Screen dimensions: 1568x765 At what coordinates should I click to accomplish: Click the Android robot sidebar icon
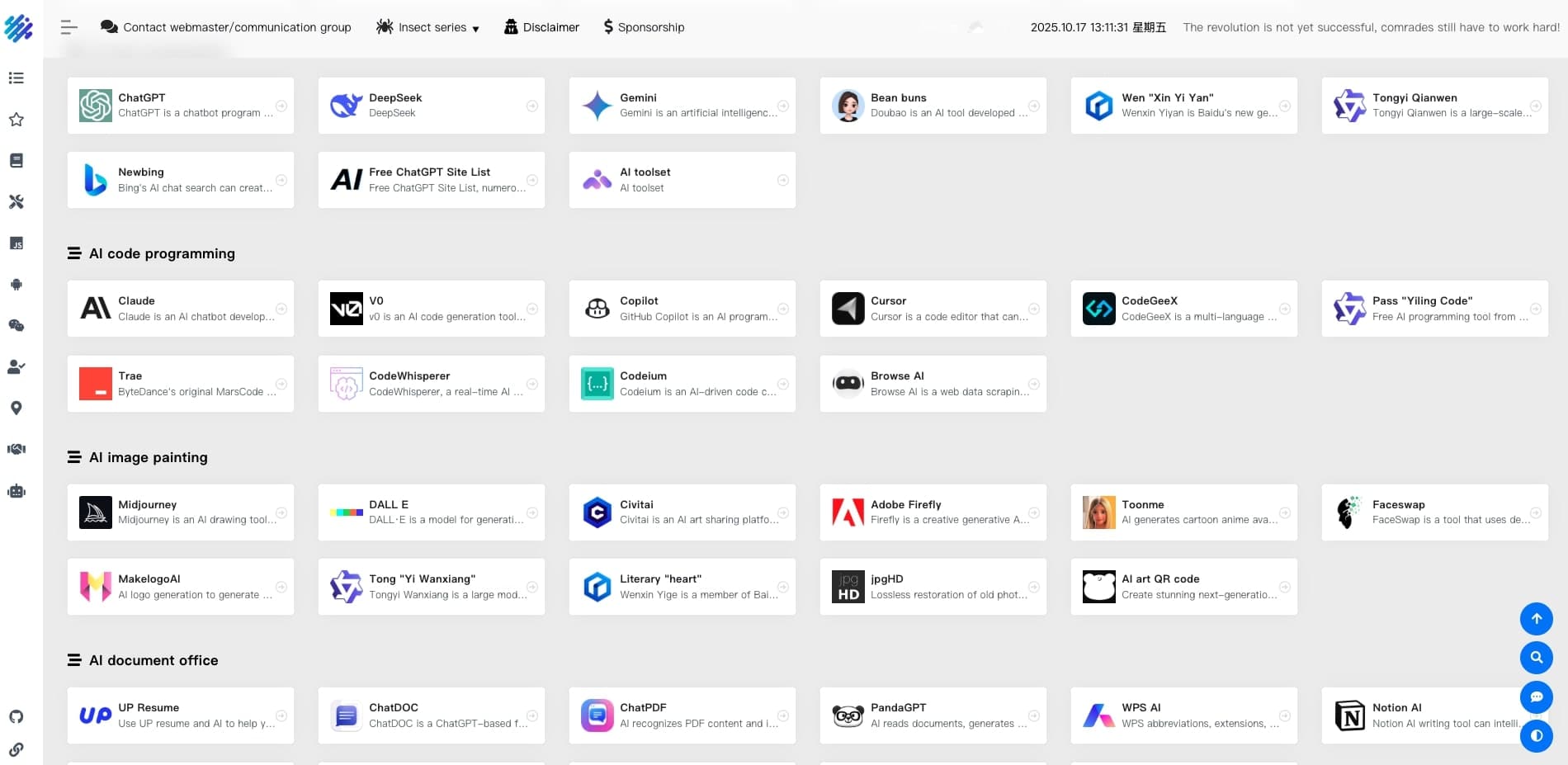pos(16,285)
